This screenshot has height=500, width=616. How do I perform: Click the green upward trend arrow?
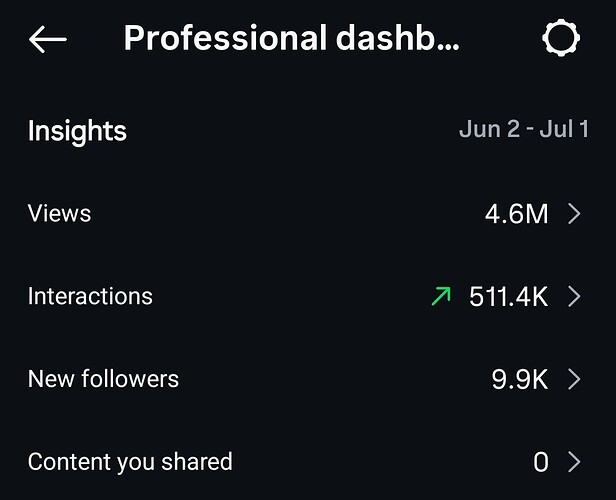pyautogui.click(x=441, y=296)
